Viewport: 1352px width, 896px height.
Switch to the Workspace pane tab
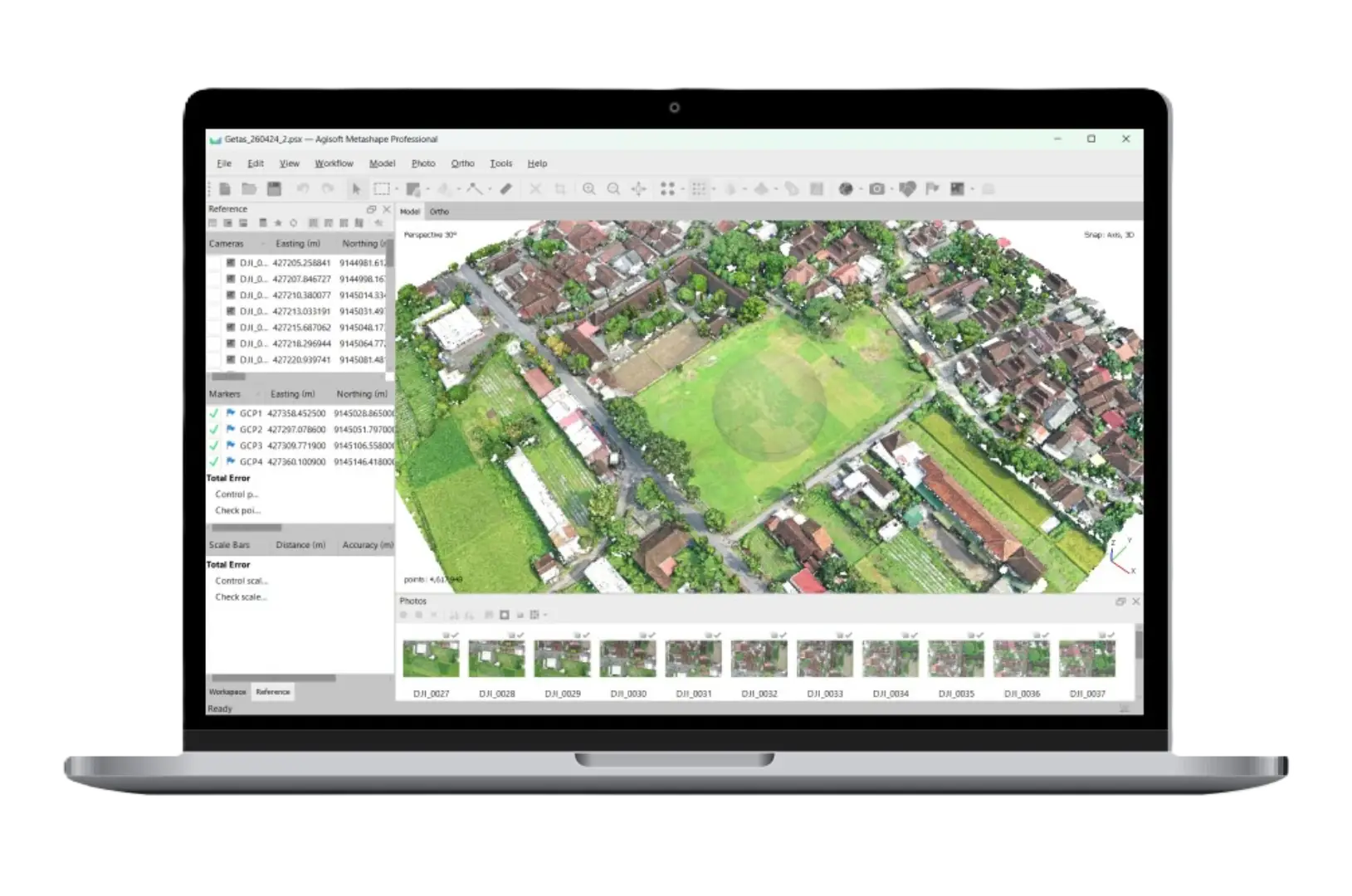[x=227, y=692]
